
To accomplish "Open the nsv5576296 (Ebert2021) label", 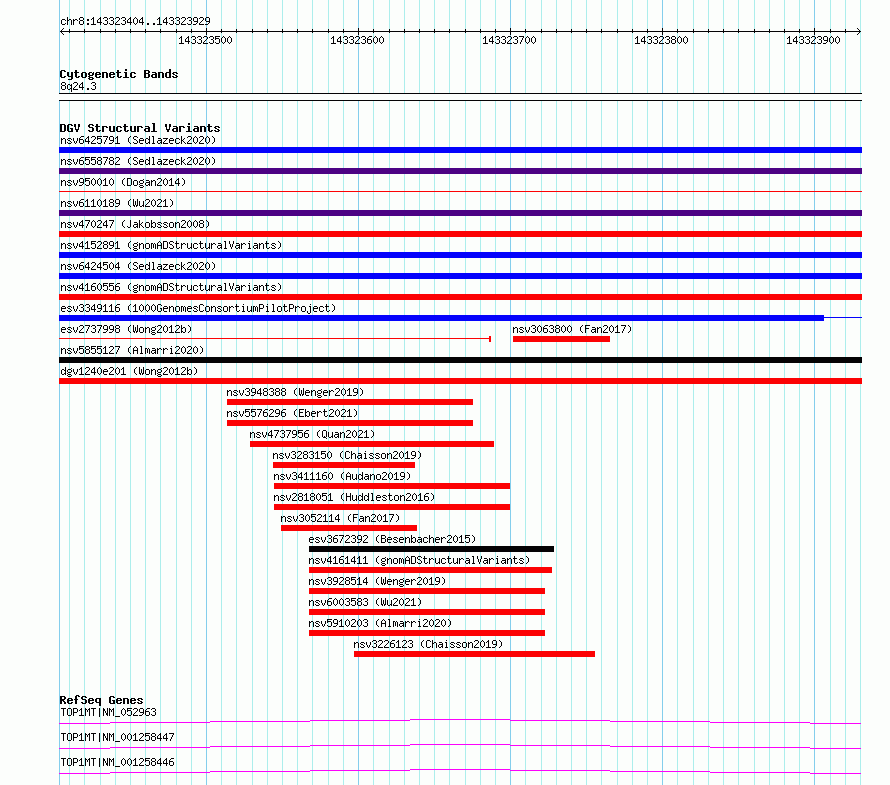I will pos(292,413).
